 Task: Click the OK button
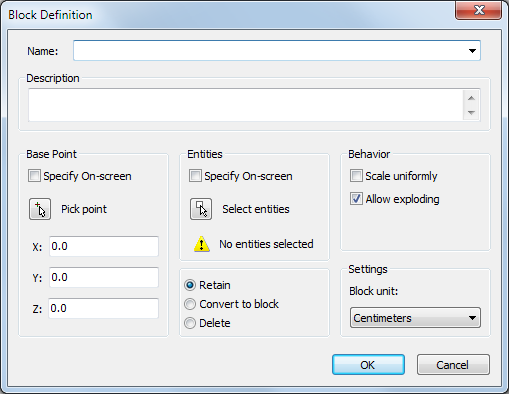click(368, 365)
